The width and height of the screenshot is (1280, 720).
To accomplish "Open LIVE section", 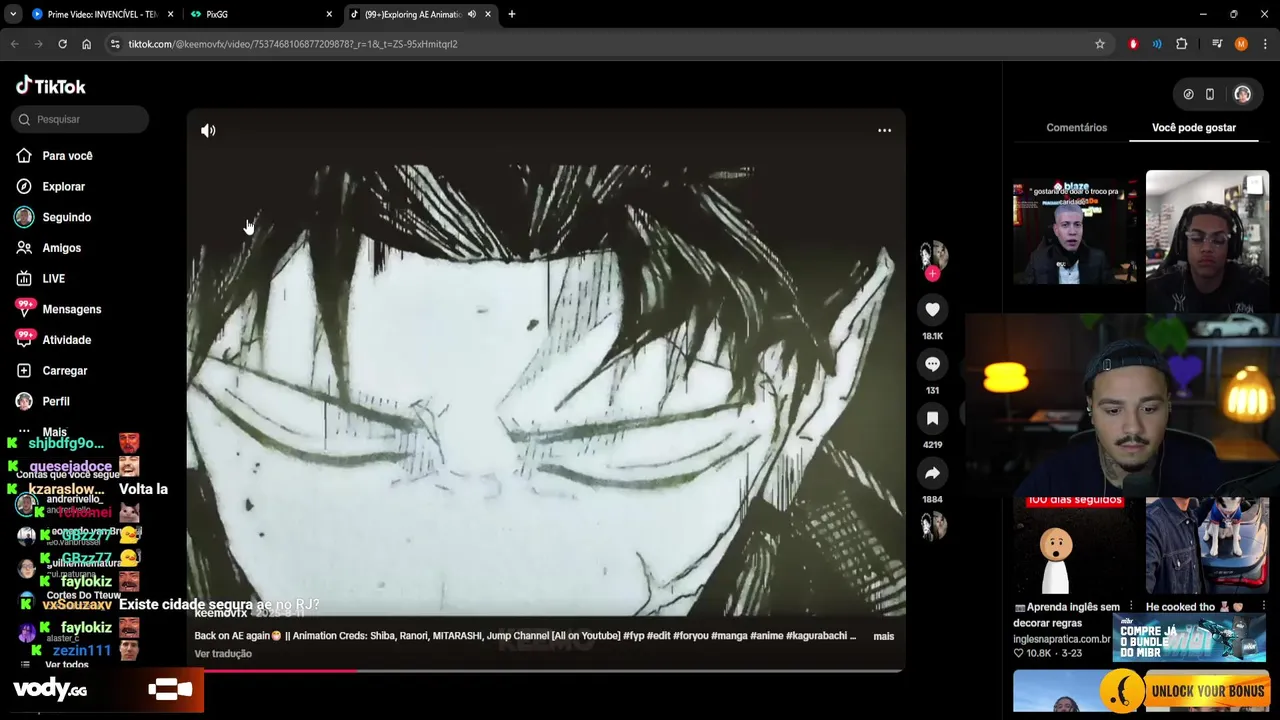I will 53,279.
